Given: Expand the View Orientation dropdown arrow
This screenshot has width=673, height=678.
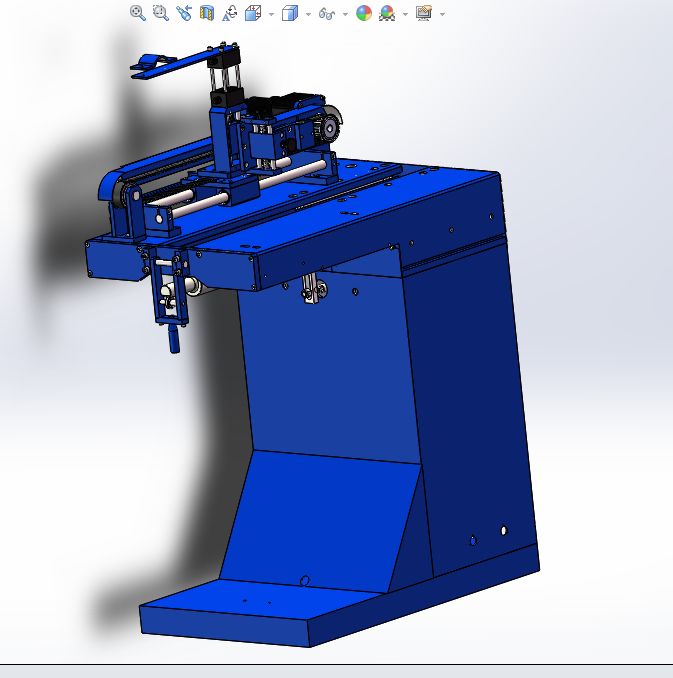Looking at the screenshot, I should (271, 14).
